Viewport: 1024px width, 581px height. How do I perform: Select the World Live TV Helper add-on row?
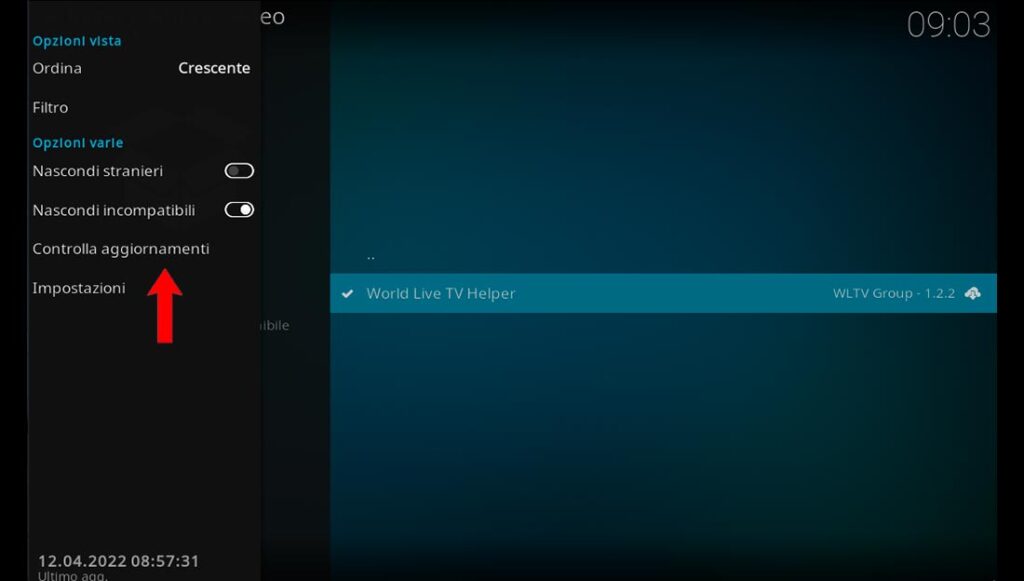tap(663, 293)
